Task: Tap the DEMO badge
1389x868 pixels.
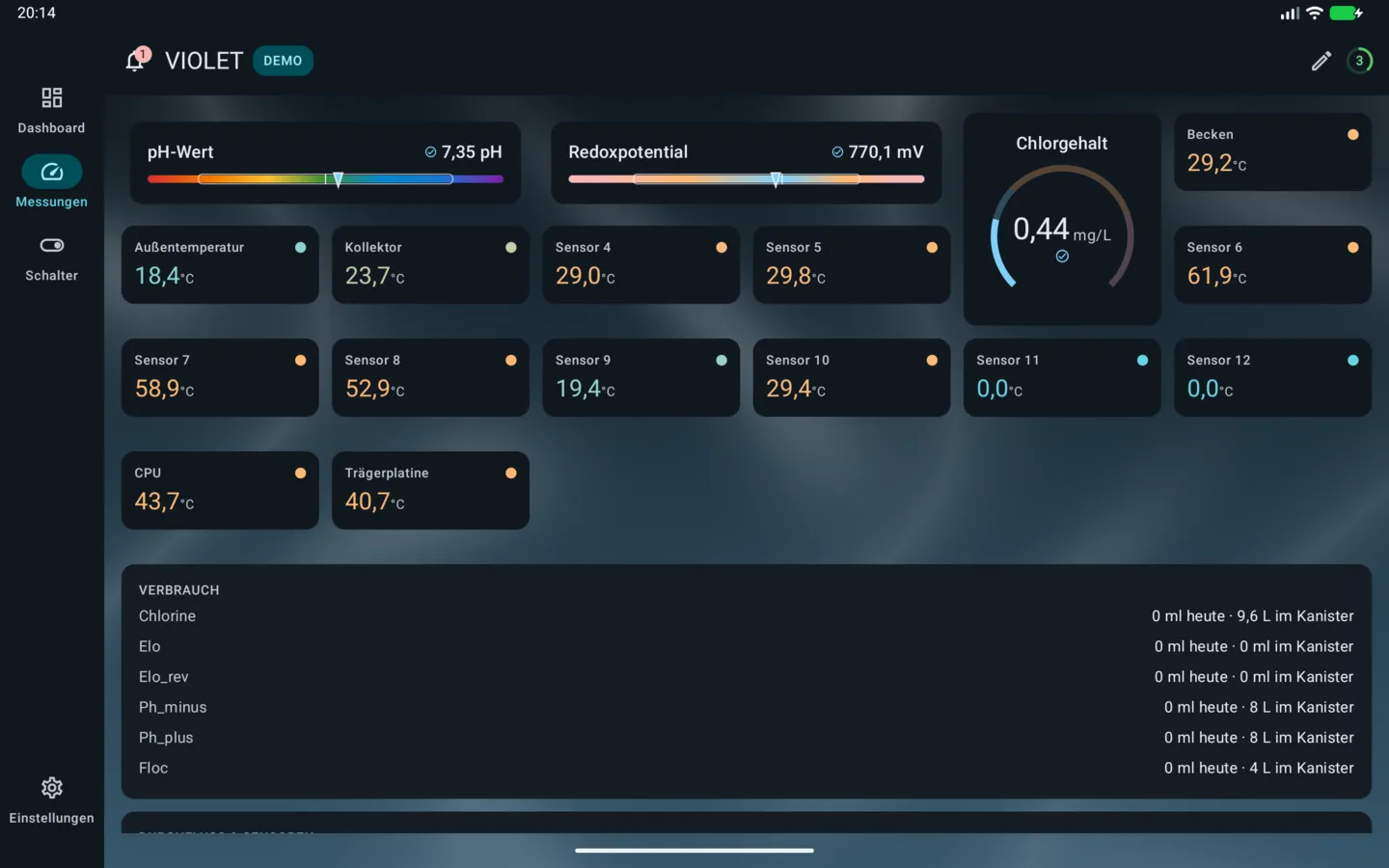Action: coord(283,61)
